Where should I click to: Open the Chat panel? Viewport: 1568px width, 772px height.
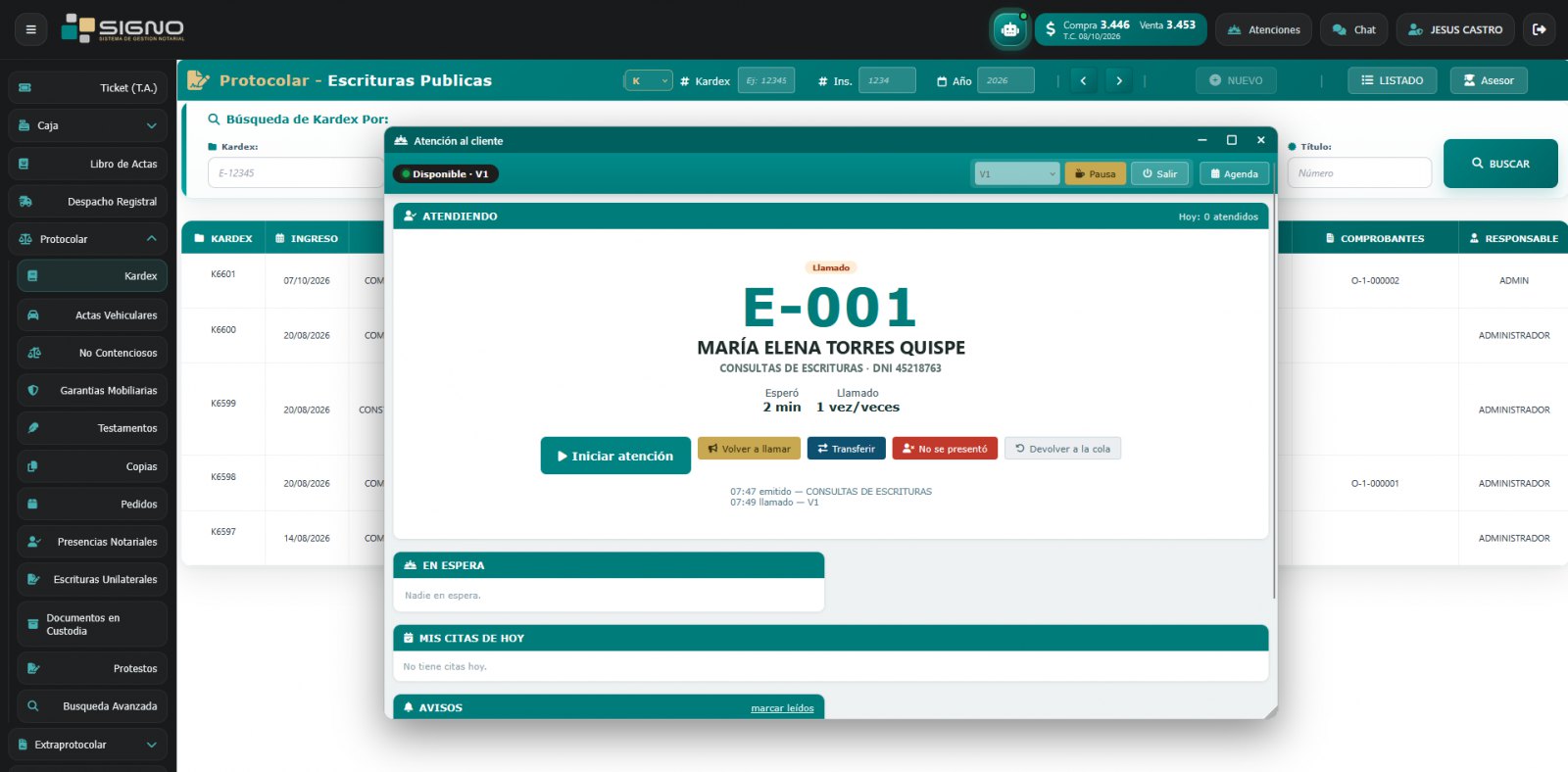[1354, 29]
